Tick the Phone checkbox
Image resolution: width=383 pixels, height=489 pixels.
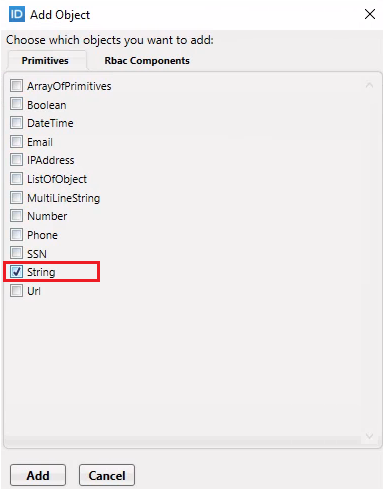pos(16,235)
